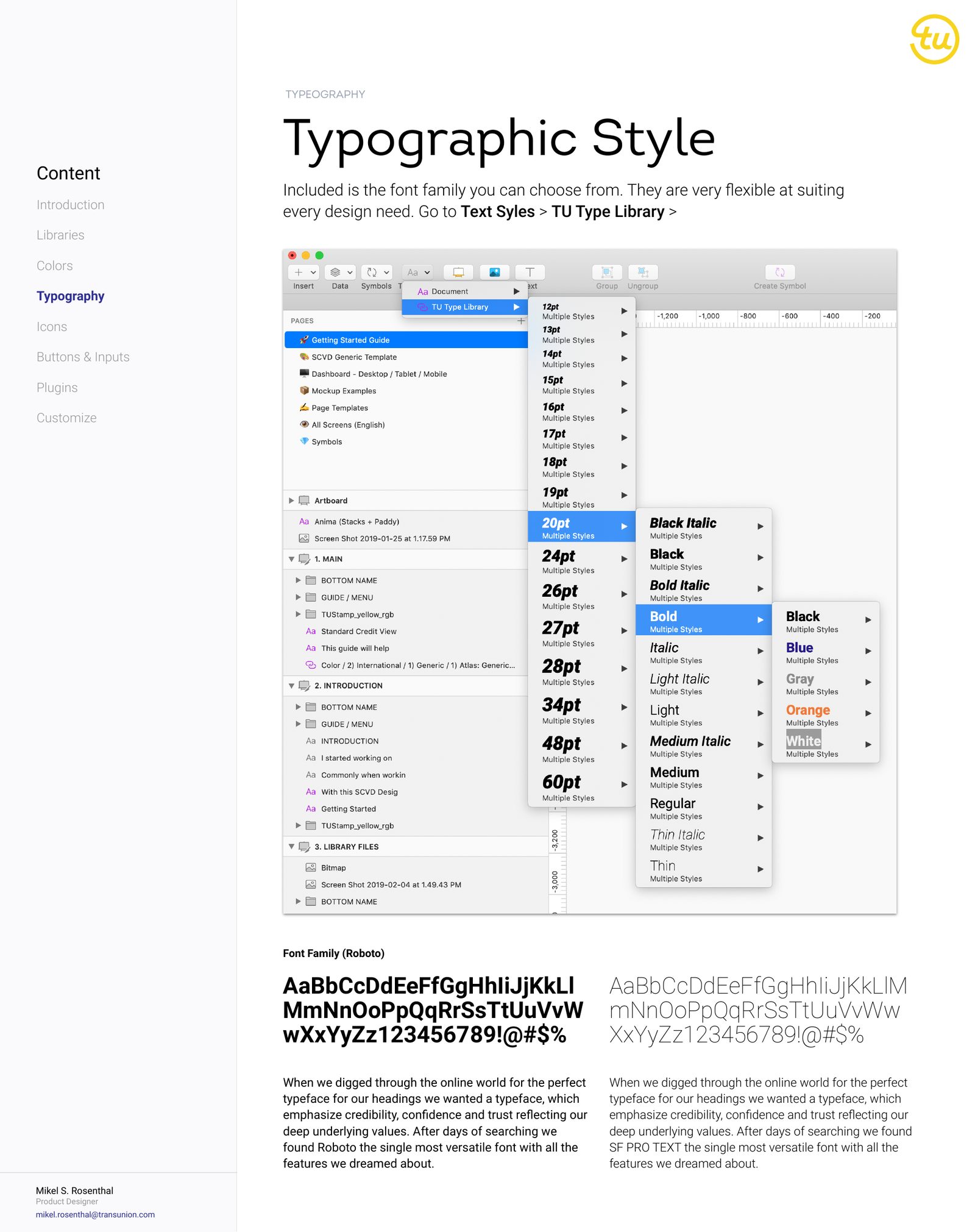Open Buttons & Inputs section
Screen dimensions: 975x1232
tap(83, 357)
